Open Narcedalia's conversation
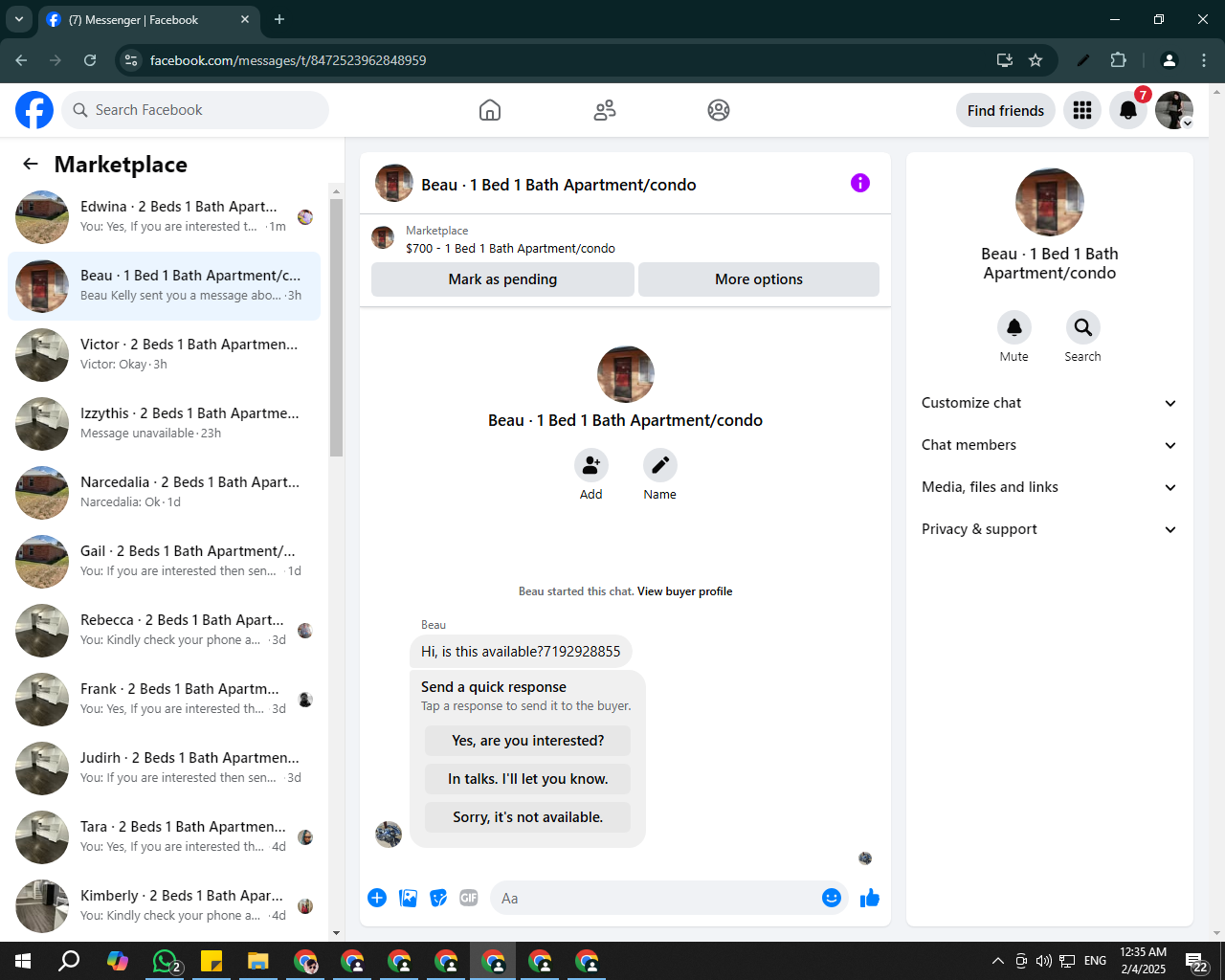The height and width of the screenshot is (980, 1225). (164, 493)
